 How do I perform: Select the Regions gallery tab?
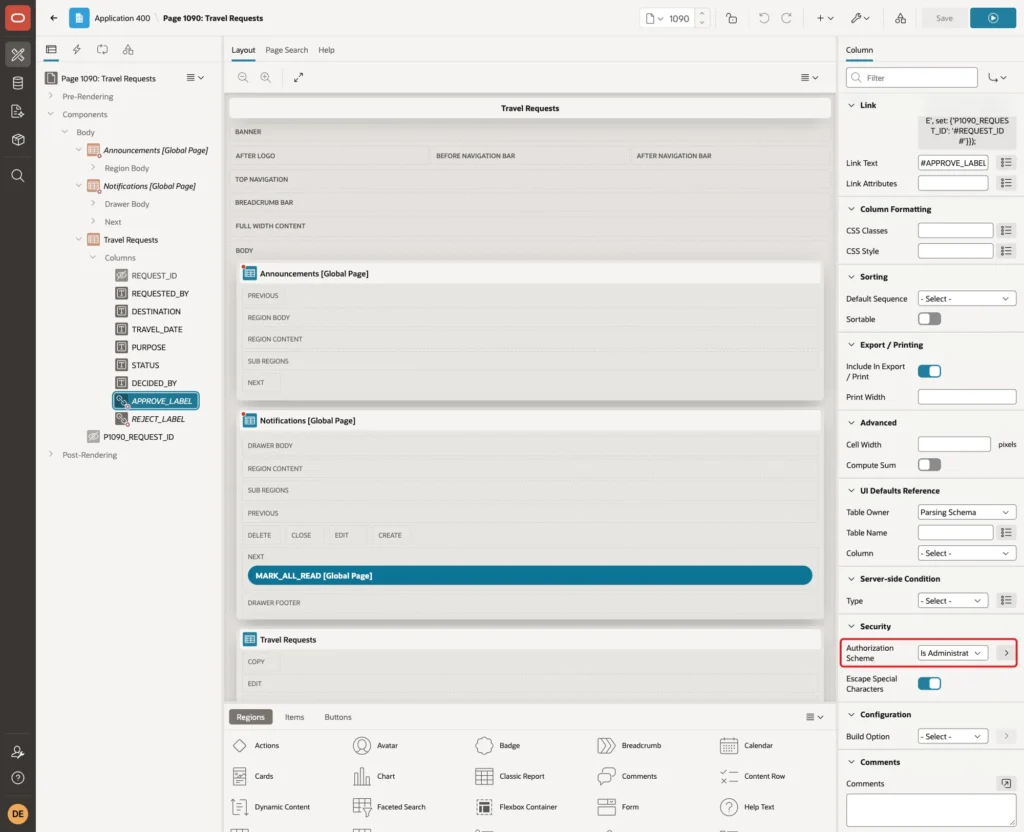251,717
